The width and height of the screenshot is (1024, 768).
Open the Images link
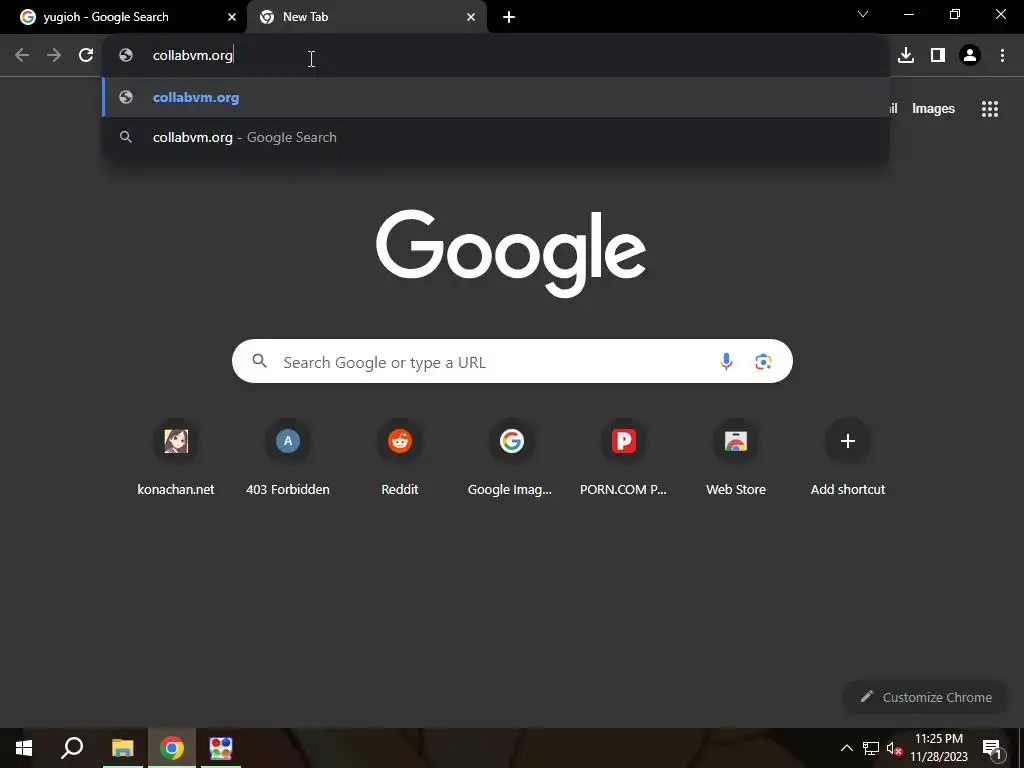pos(933,109)
